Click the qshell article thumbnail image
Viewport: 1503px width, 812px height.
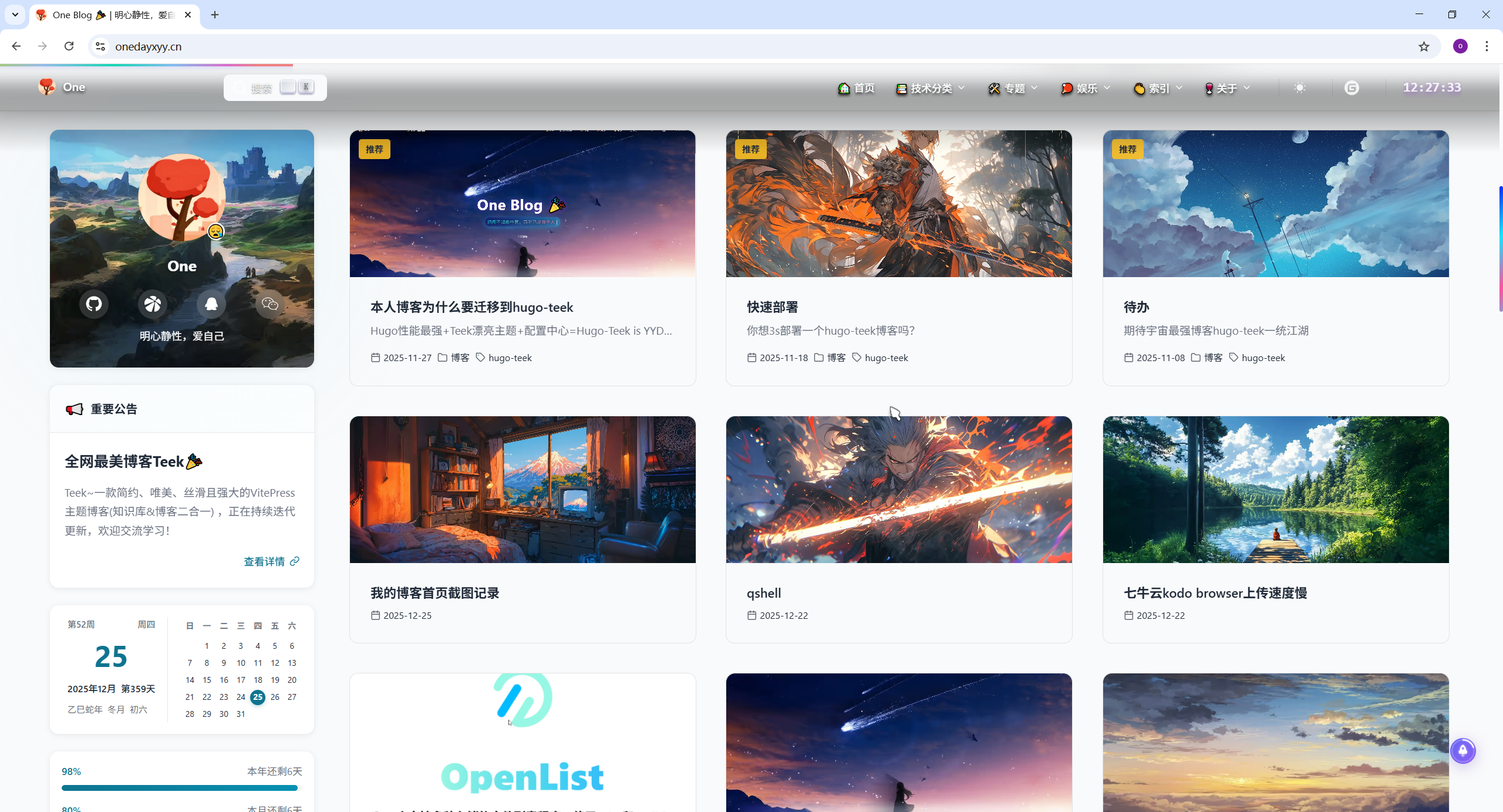898,489
